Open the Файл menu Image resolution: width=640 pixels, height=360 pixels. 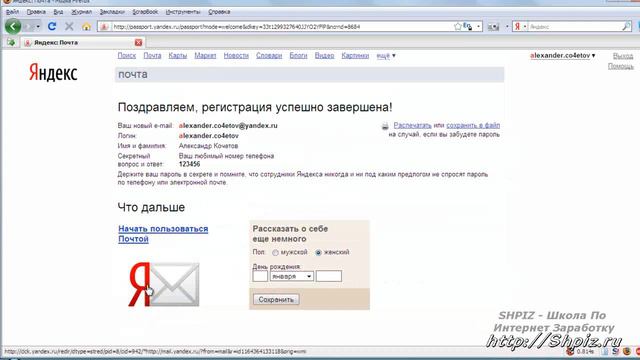point(12,12)
